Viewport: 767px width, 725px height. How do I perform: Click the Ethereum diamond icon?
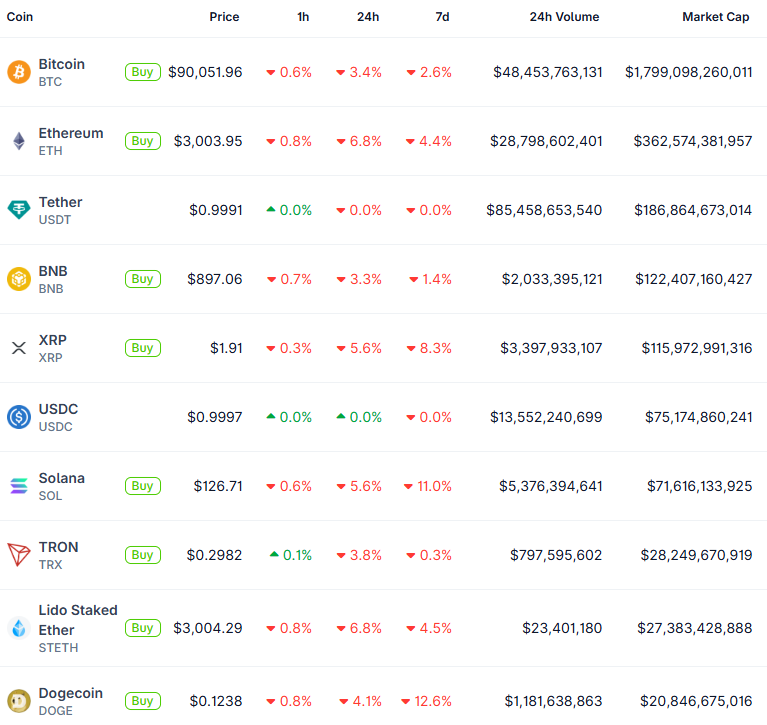click(19, 141)
